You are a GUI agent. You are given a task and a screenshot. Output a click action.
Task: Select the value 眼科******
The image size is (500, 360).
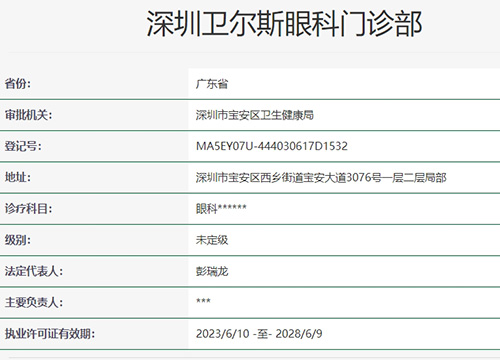coord(221,209)
